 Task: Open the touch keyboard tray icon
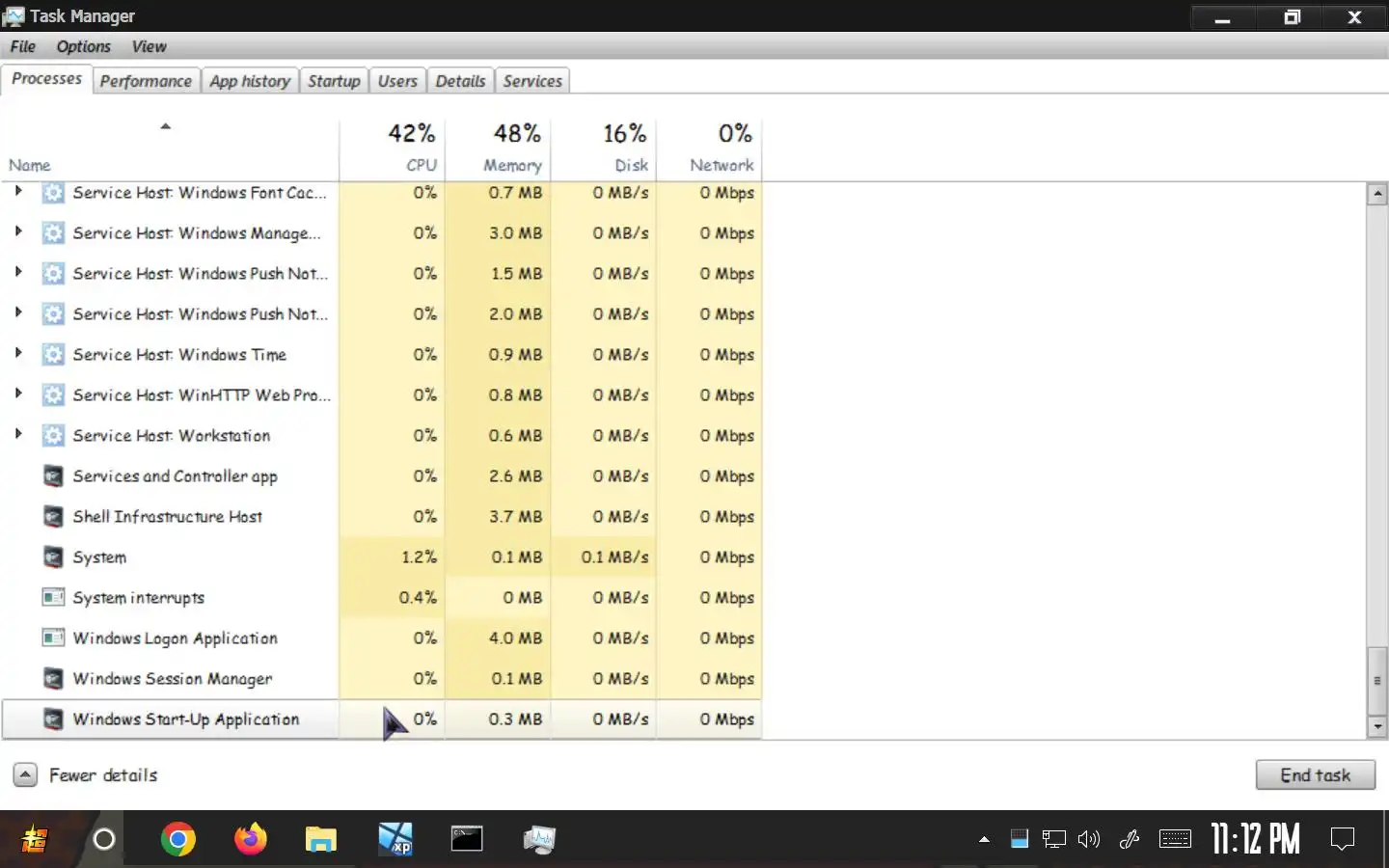click(x=1175, y=839)
